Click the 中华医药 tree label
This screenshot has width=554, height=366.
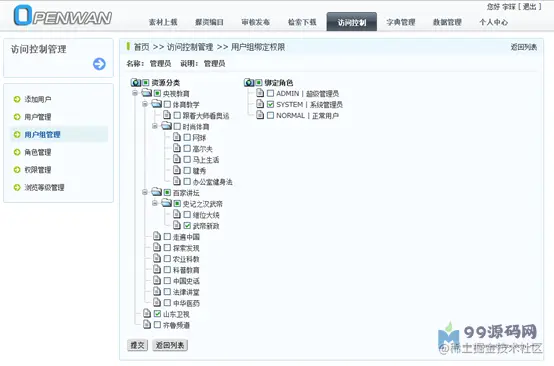(186, 303)
